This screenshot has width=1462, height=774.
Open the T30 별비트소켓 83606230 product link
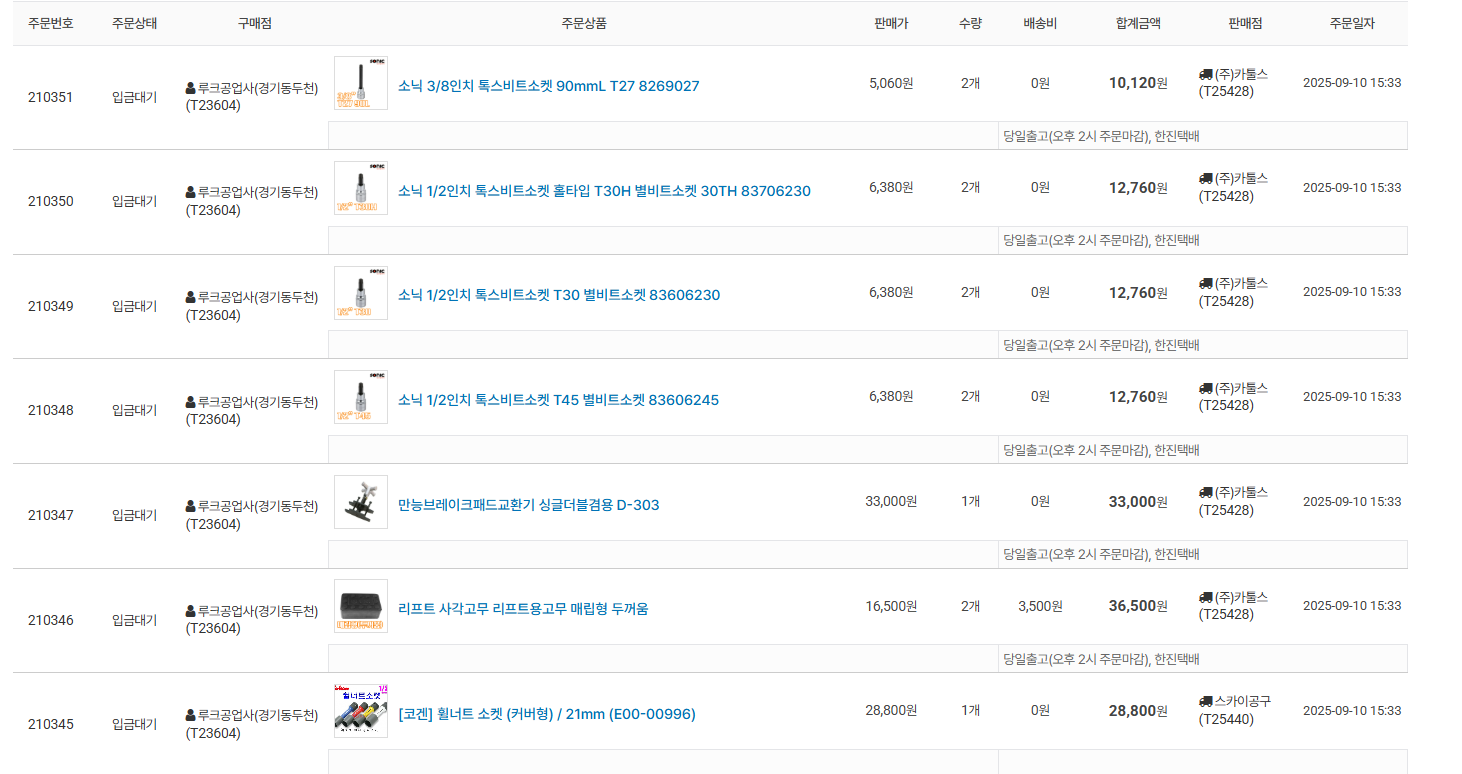(x=558, y=295)
